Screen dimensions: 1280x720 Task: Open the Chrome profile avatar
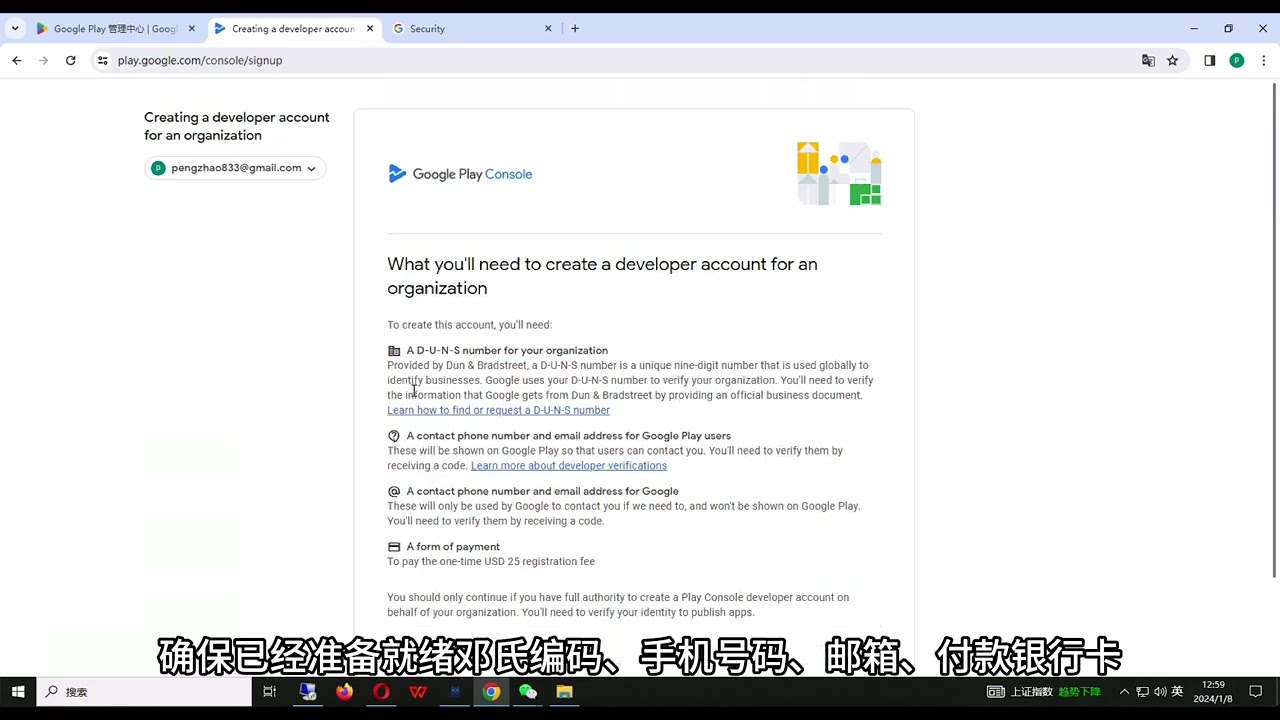(1237, 60)
